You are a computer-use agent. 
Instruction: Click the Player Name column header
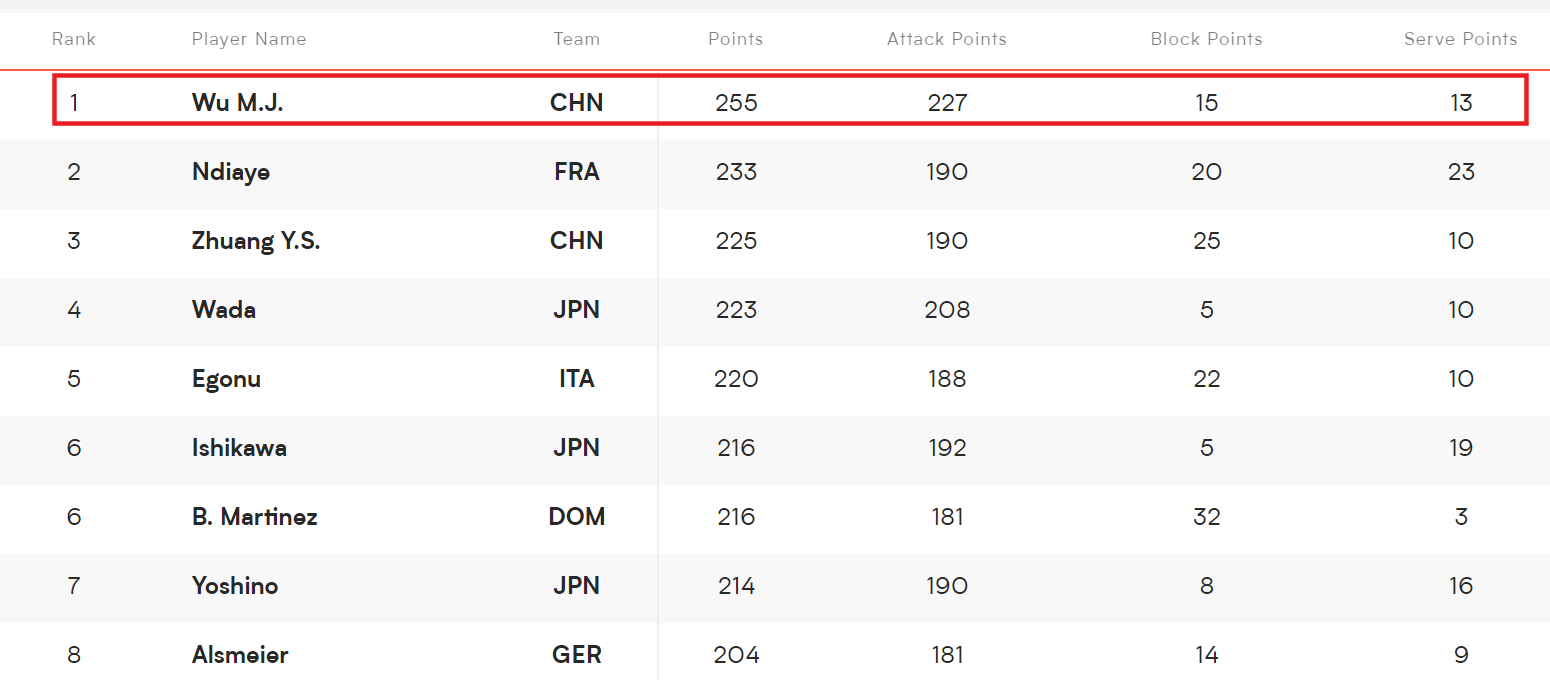(249, 39)
